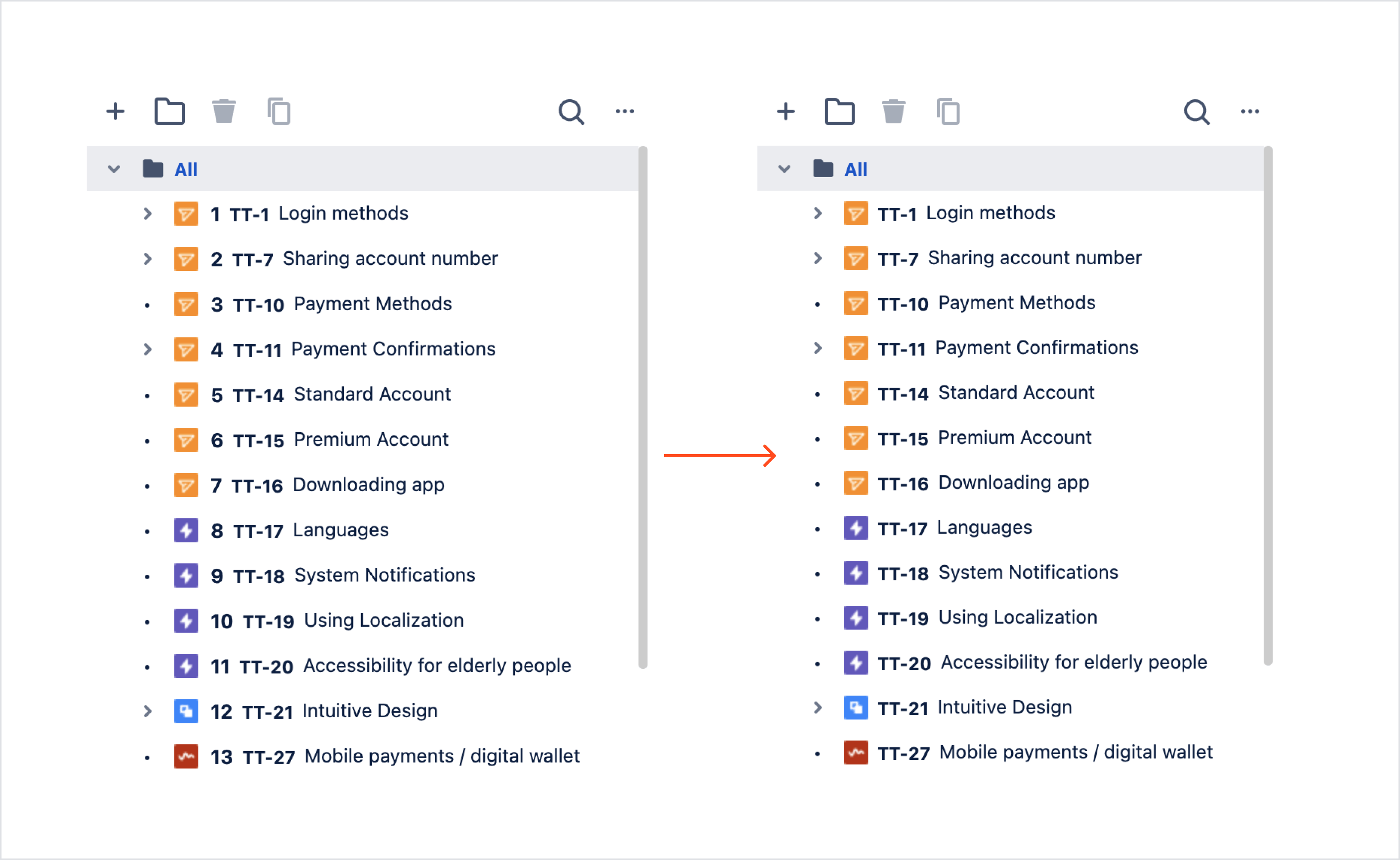Click the copy icon in the right panel toolbar
Viewport: 1400px width, 860px height.
[949, 111]
